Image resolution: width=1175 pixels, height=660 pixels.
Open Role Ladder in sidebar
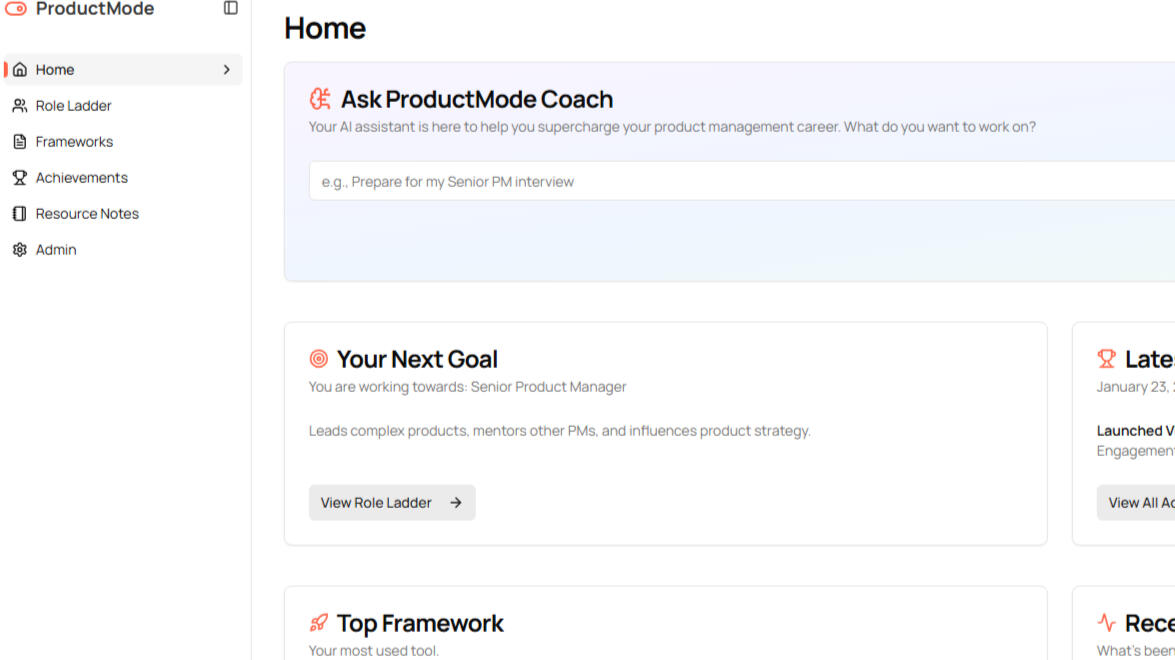(x=73, y=106)
